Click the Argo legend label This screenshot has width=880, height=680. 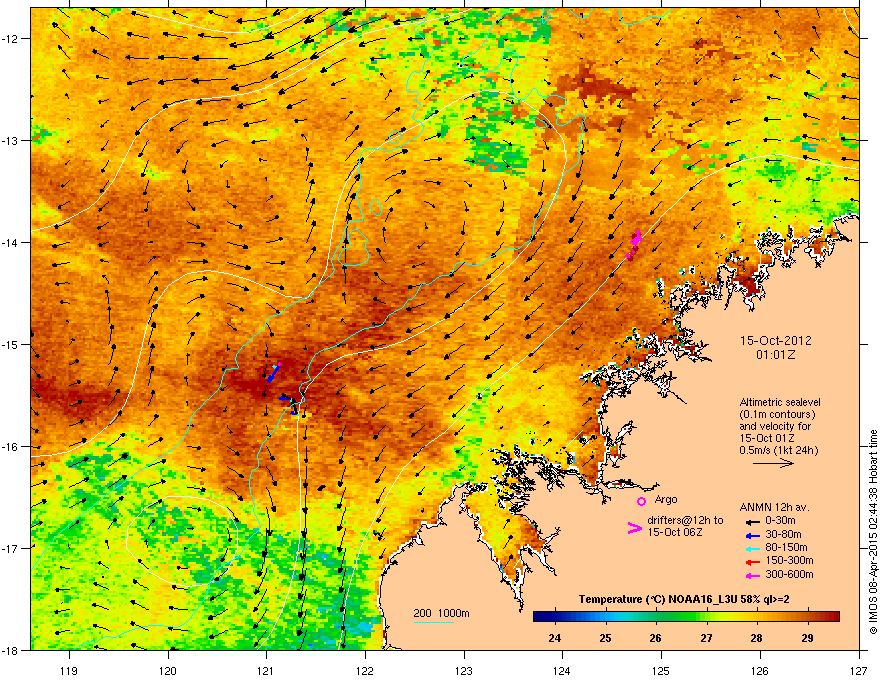click(x=666, y=499)
